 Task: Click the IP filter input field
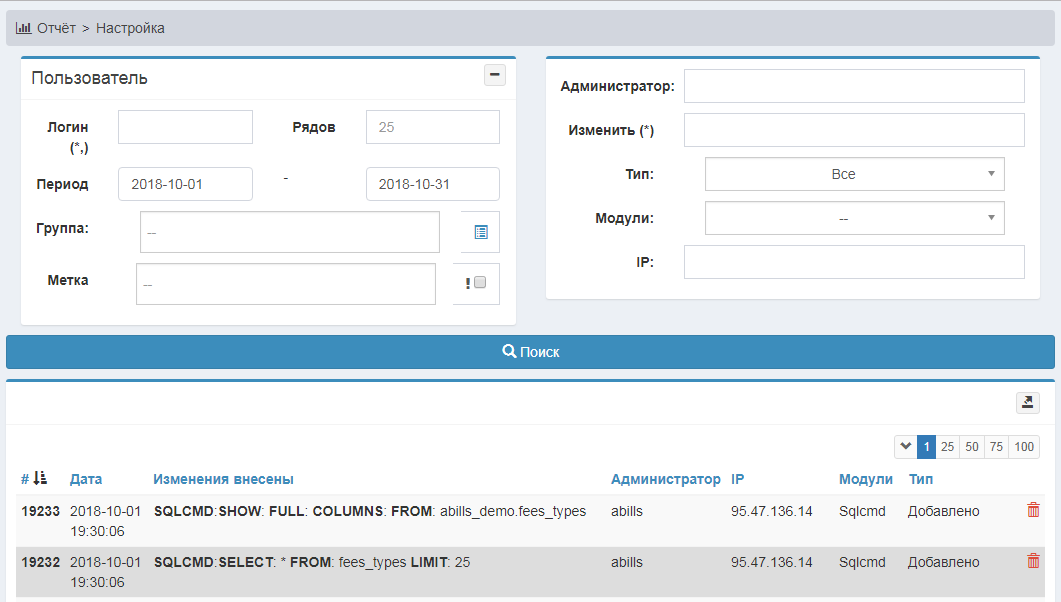[x=854, y=262]
